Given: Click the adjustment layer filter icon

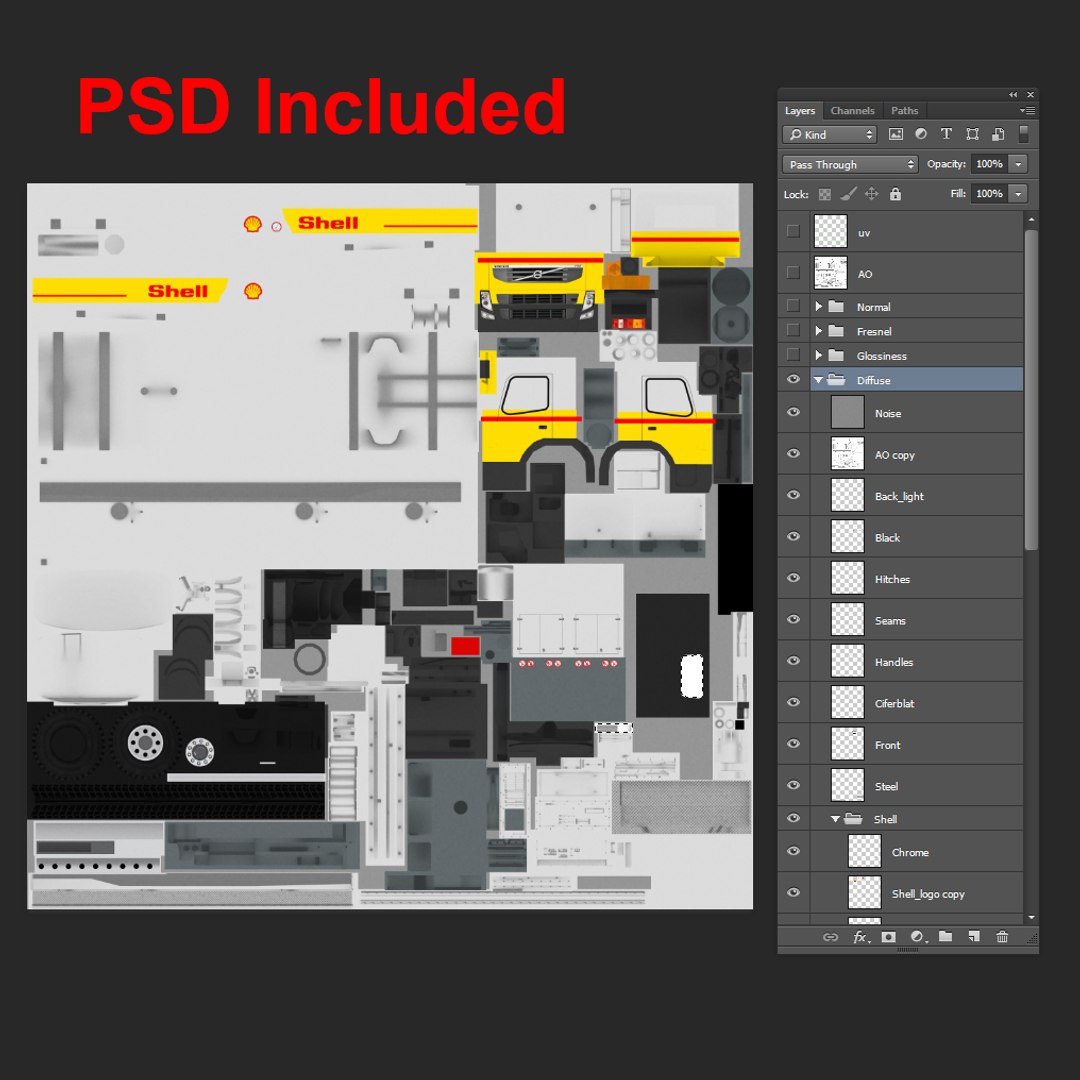Looking at the screenshot, I should [921, 134].
